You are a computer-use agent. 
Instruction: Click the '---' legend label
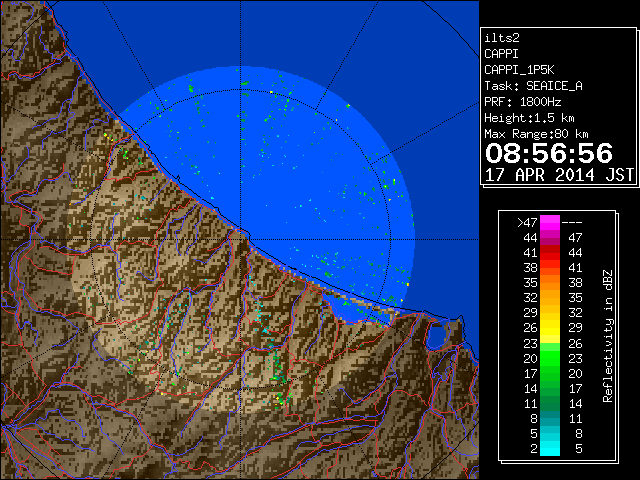click(572, 222)
